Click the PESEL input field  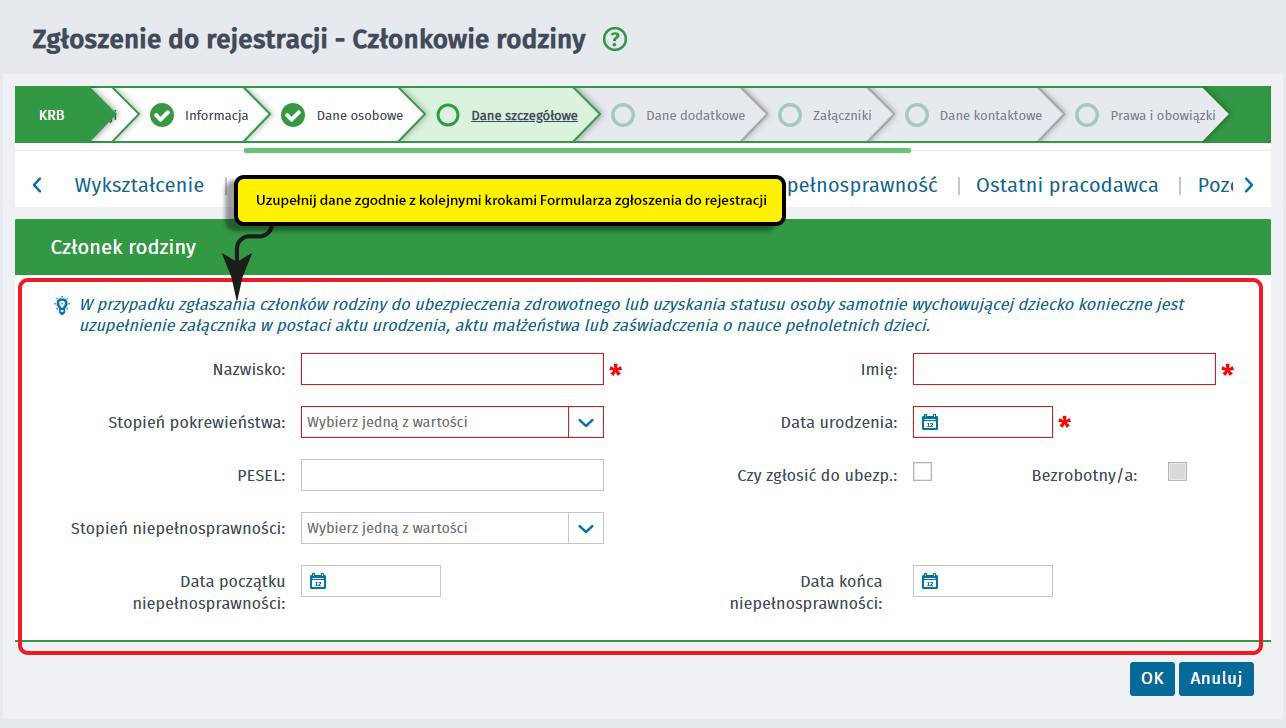[x=452, y=475]
